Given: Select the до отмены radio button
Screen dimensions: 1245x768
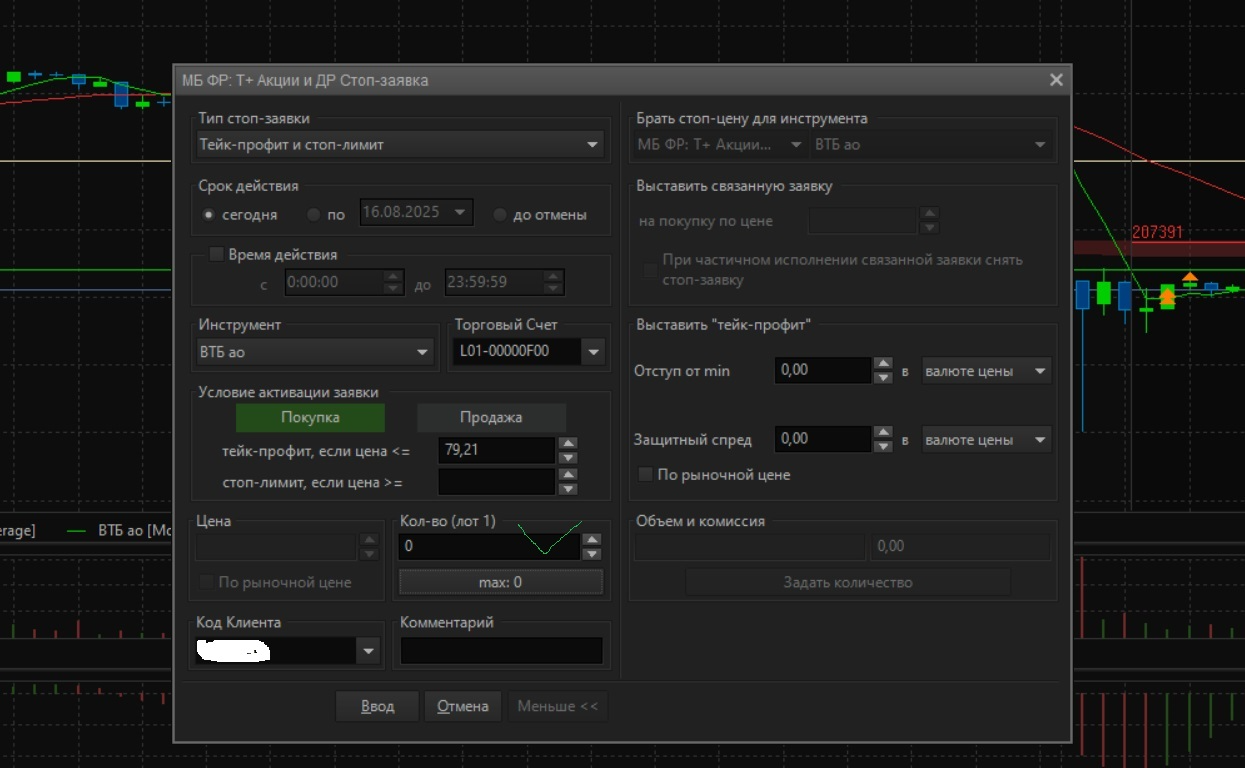Looking at the screenshot, I should [500, 214].
